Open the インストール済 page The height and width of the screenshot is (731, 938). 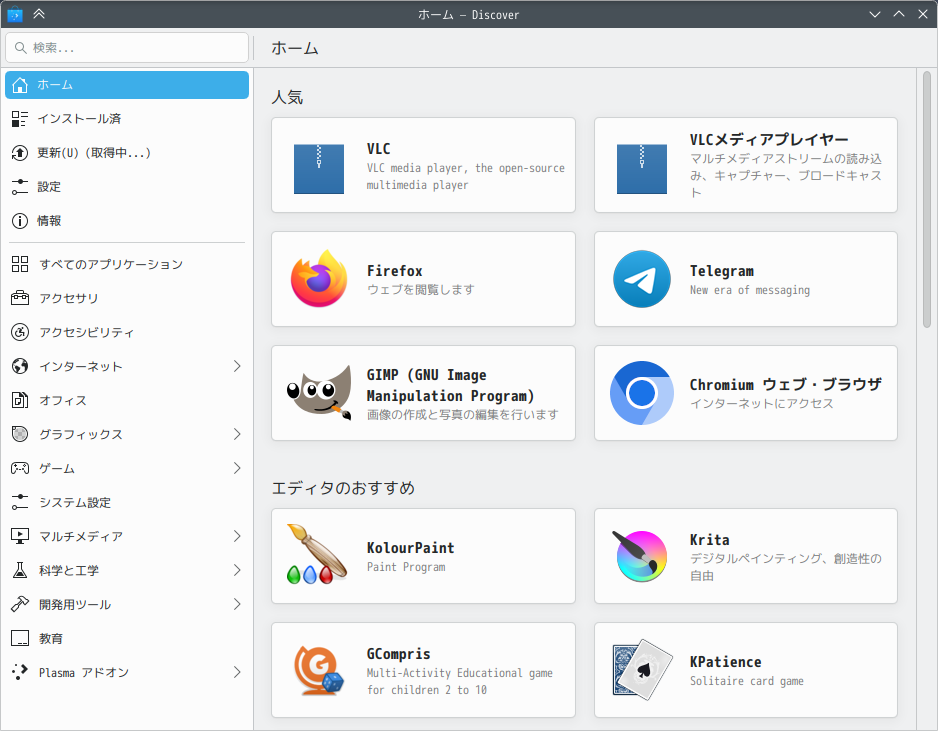click(x=127, y=119)
